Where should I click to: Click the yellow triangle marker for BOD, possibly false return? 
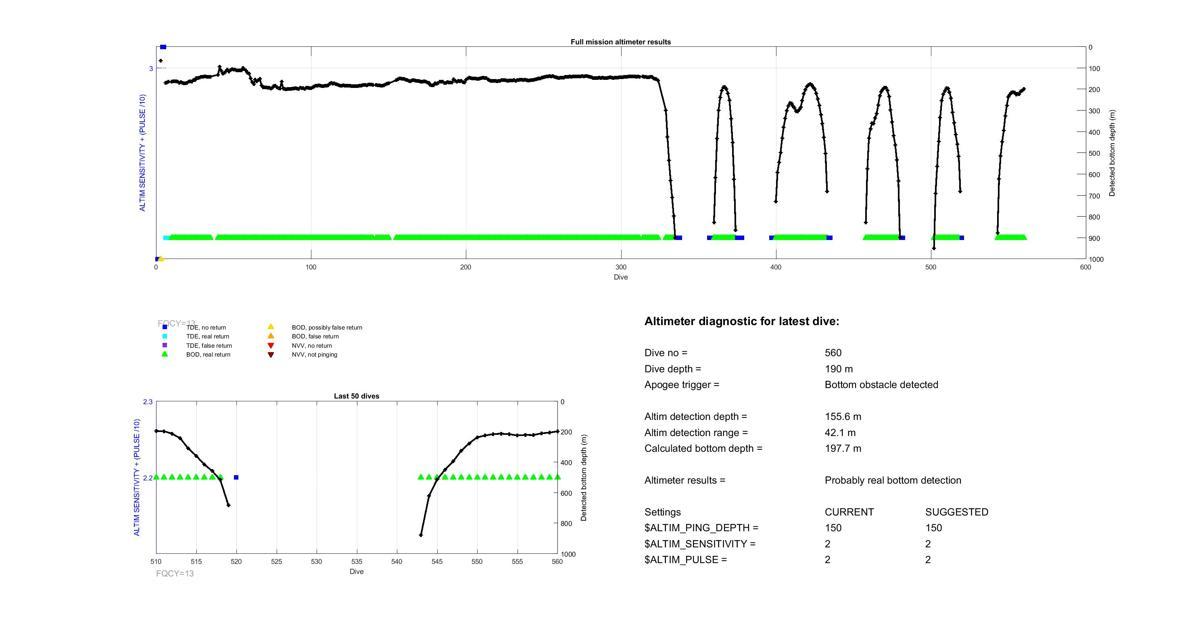click(270, 327)
